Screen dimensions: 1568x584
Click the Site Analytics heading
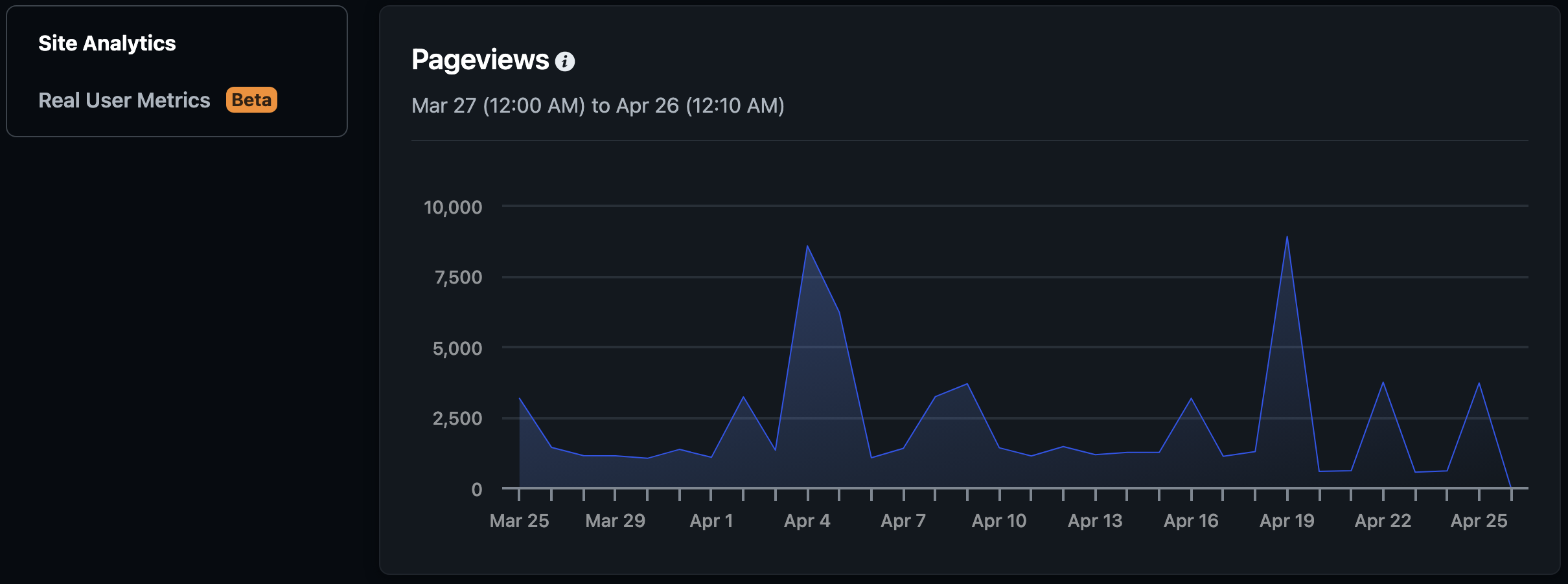pyautogui.click(x=107, y=43)
